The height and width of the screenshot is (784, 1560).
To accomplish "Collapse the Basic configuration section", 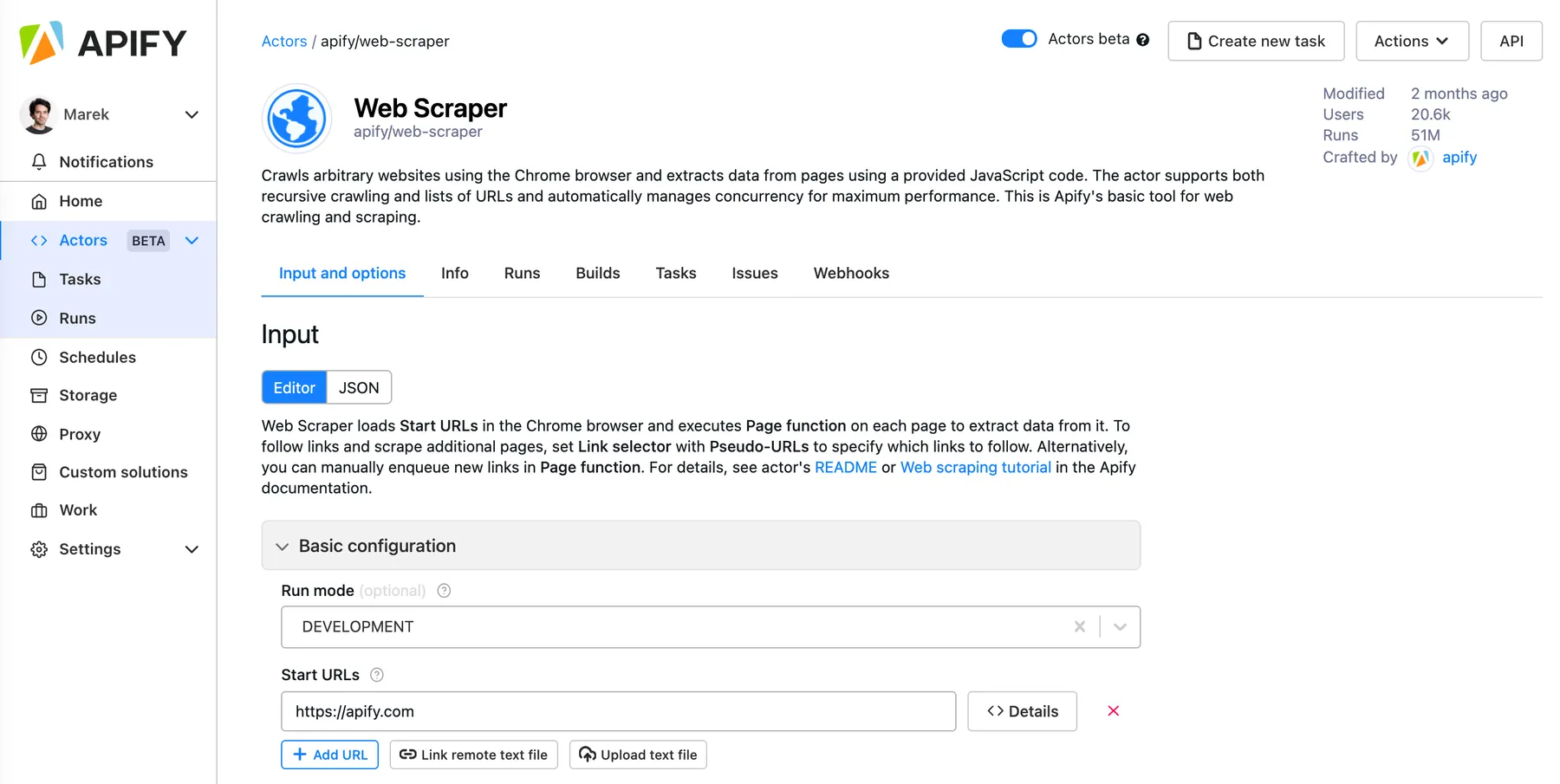I will (700, 546).
